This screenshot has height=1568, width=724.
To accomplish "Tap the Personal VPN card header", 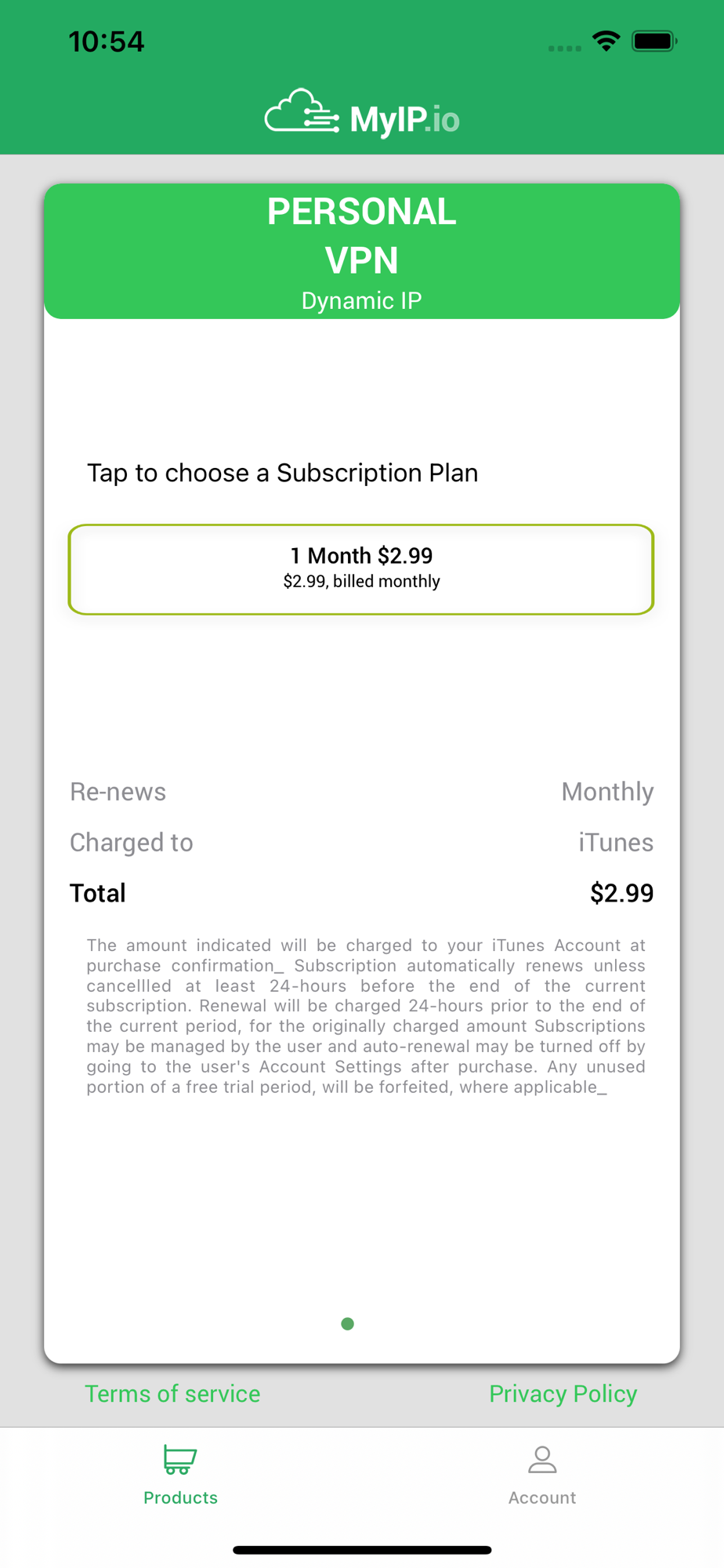I will tap(362, 251).
